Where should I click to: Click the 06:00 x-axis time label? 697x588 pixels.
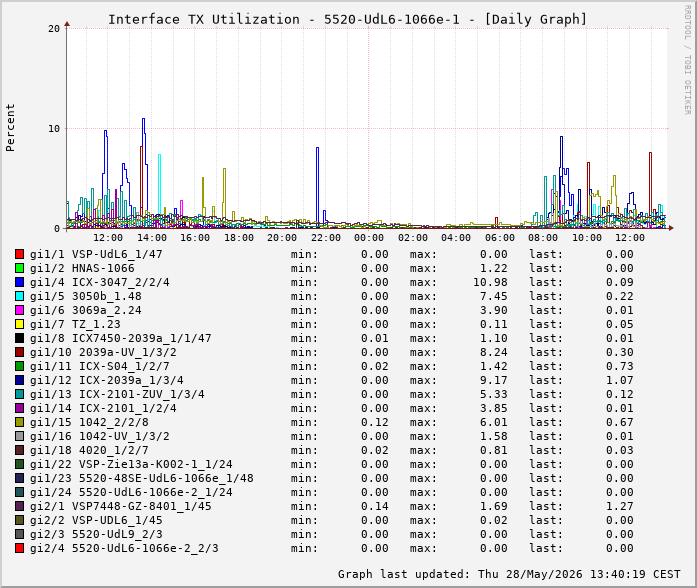(500, 238)
